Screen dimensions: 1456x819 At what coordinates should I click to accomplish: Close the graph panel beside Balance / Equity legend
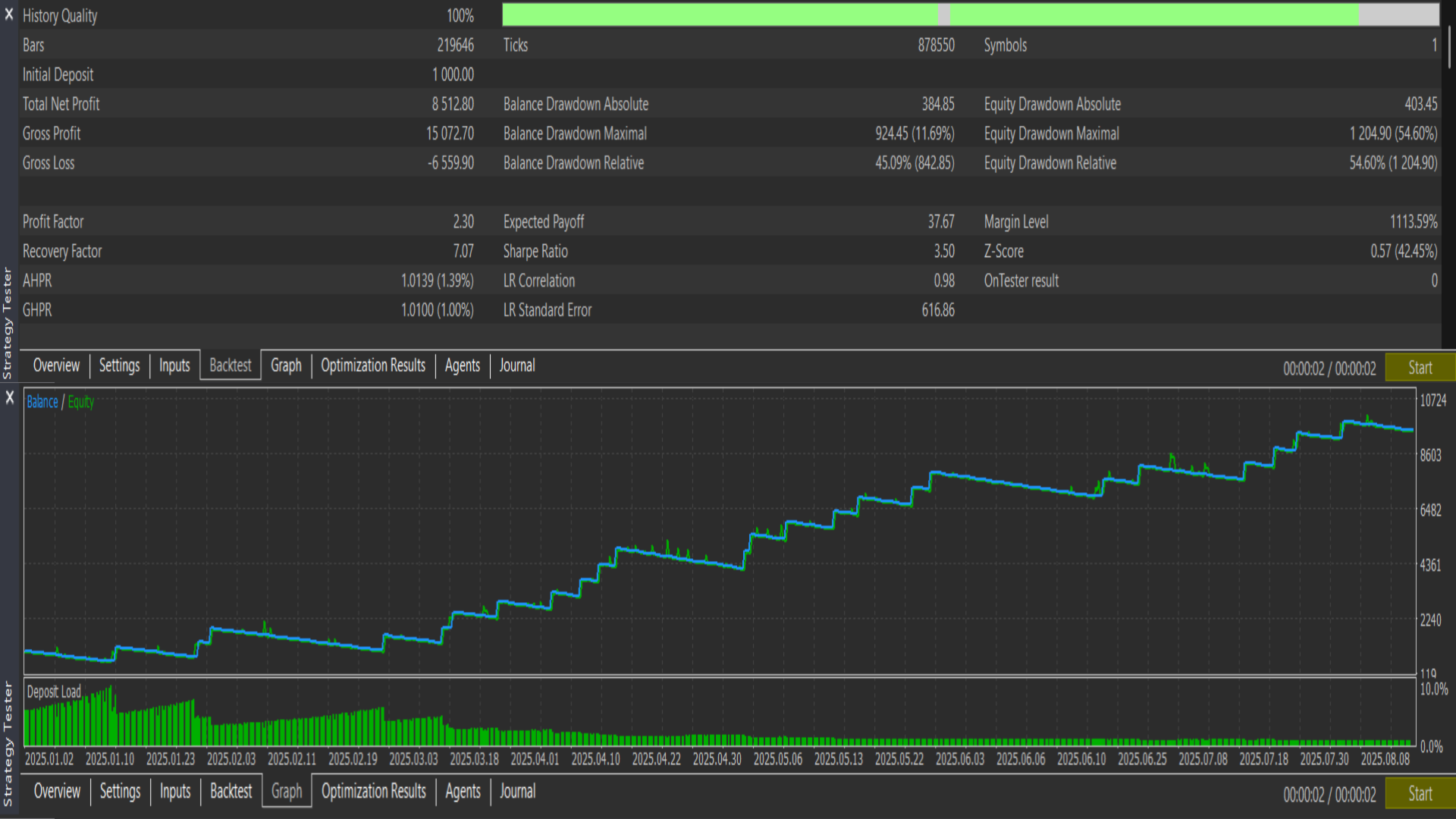(10, 397)
